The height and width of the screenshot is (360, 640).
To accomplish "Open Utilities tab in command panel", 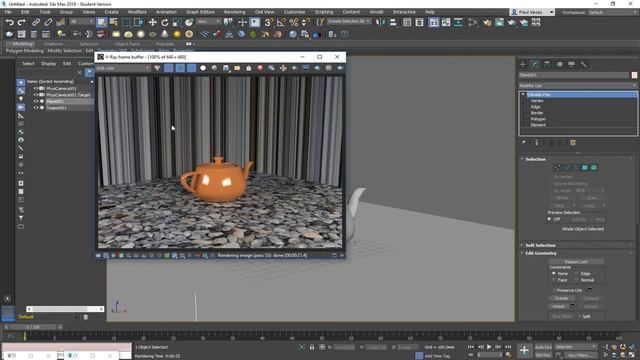I will [584, 64].
